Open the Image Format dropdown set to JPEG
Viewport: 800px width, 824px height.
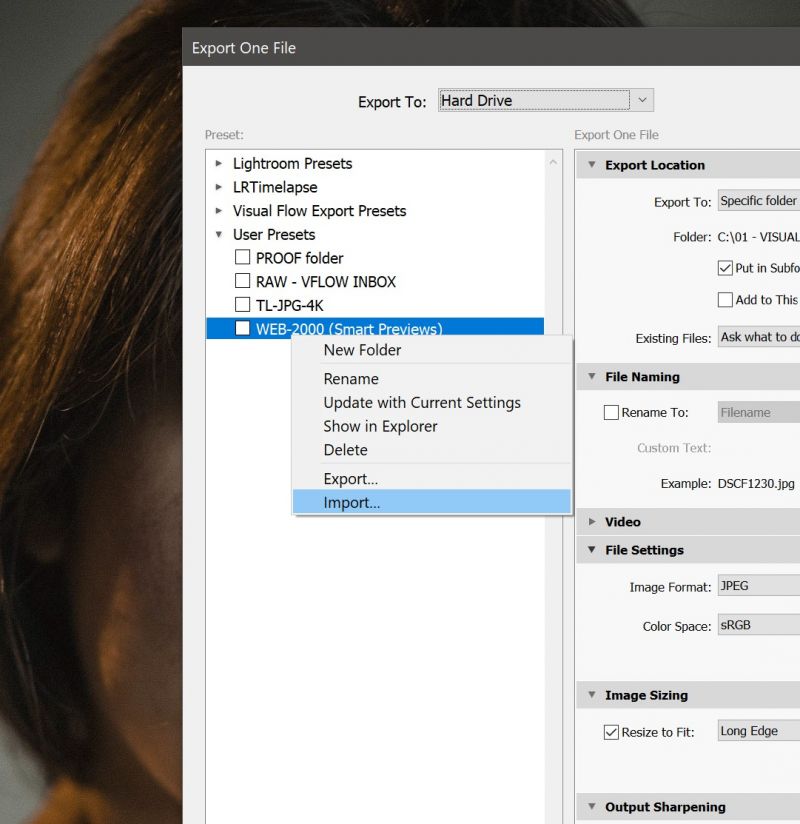coord(758,586)
